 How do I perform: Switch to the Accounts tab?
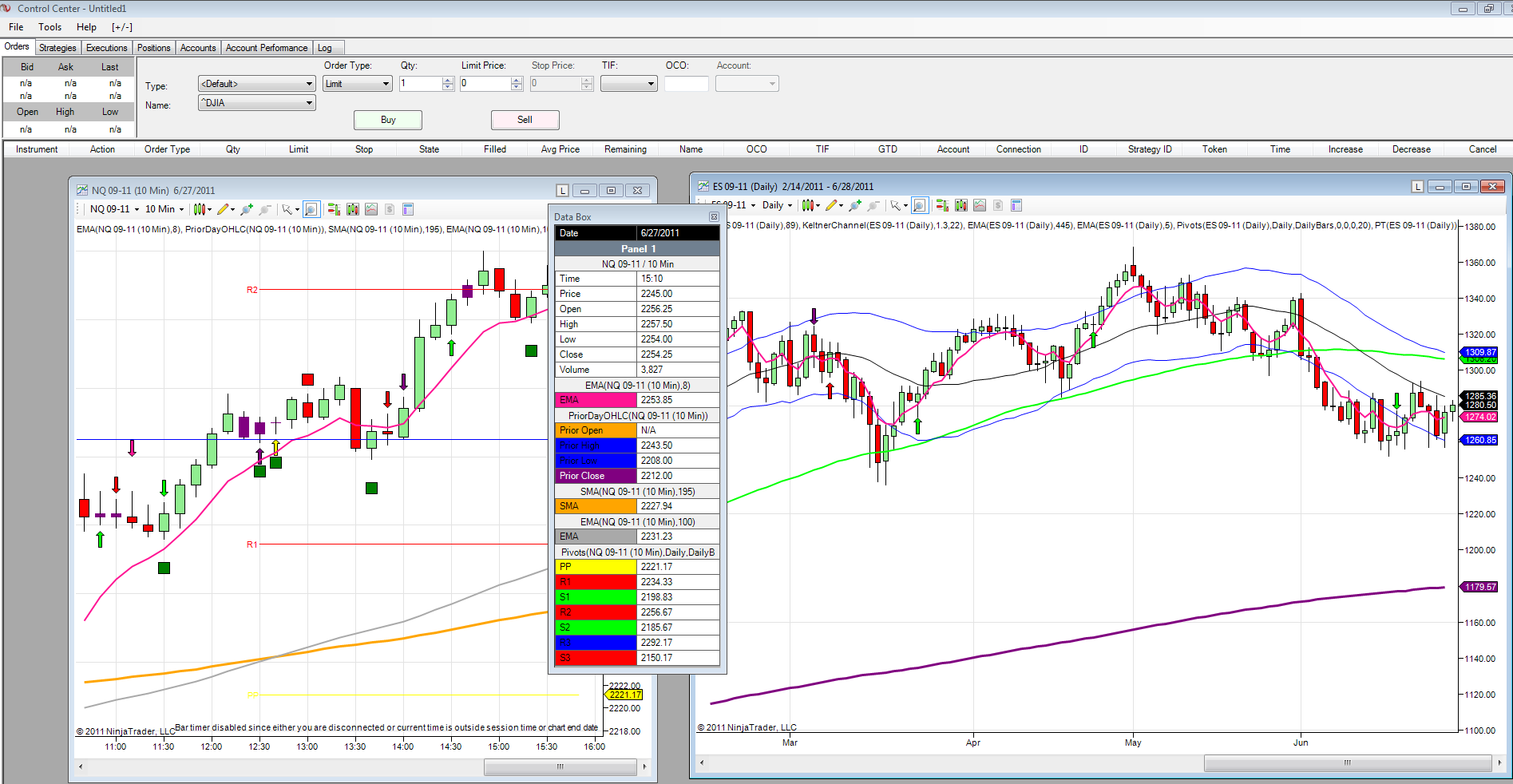(198, 48)
